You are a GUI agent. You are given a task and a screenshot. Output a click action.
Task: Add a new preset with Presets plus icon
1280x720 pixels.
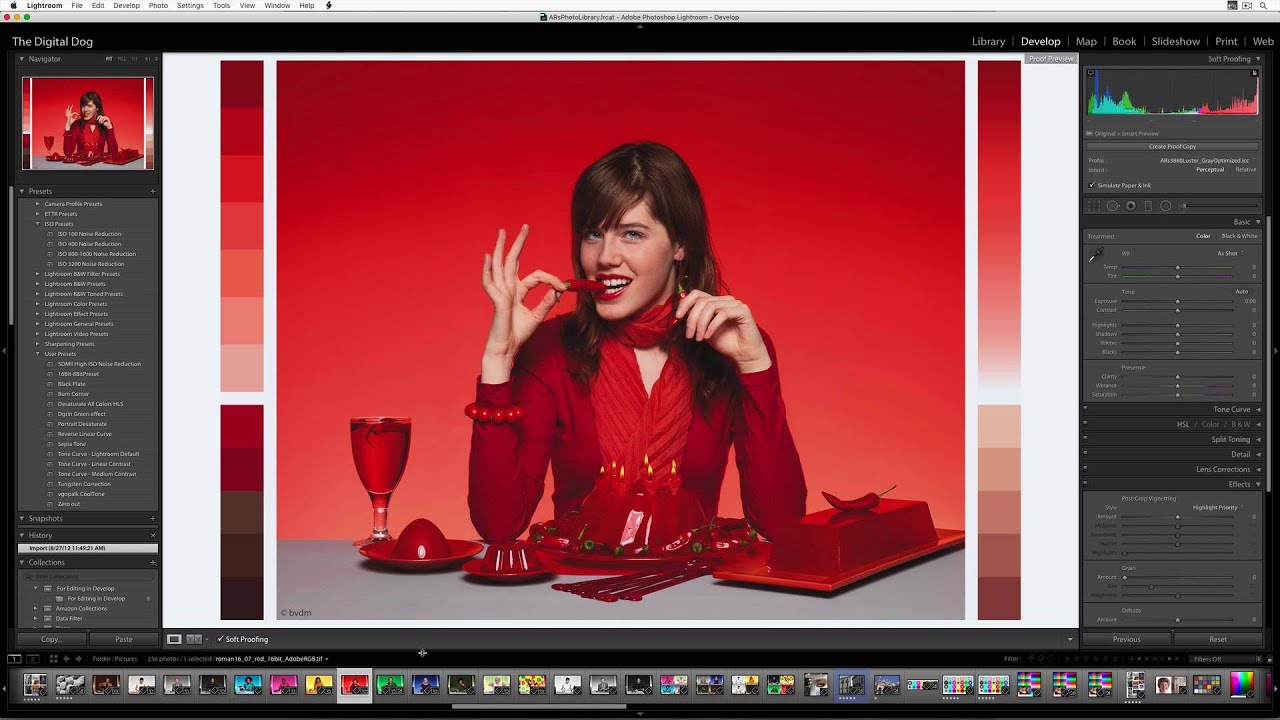click(x=153, y=191)
